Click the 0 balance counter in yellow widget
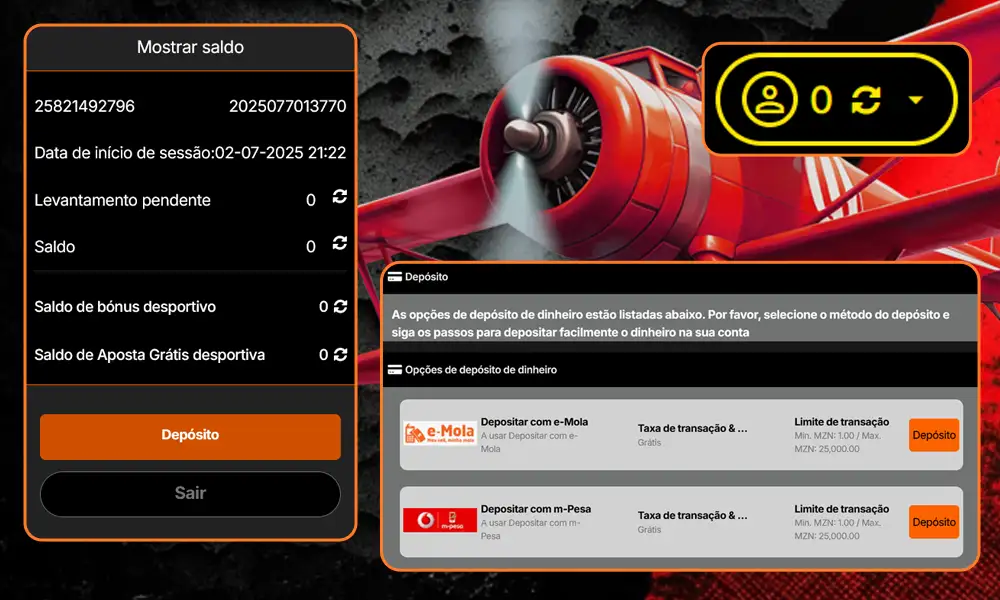 (x=820, y=101)
